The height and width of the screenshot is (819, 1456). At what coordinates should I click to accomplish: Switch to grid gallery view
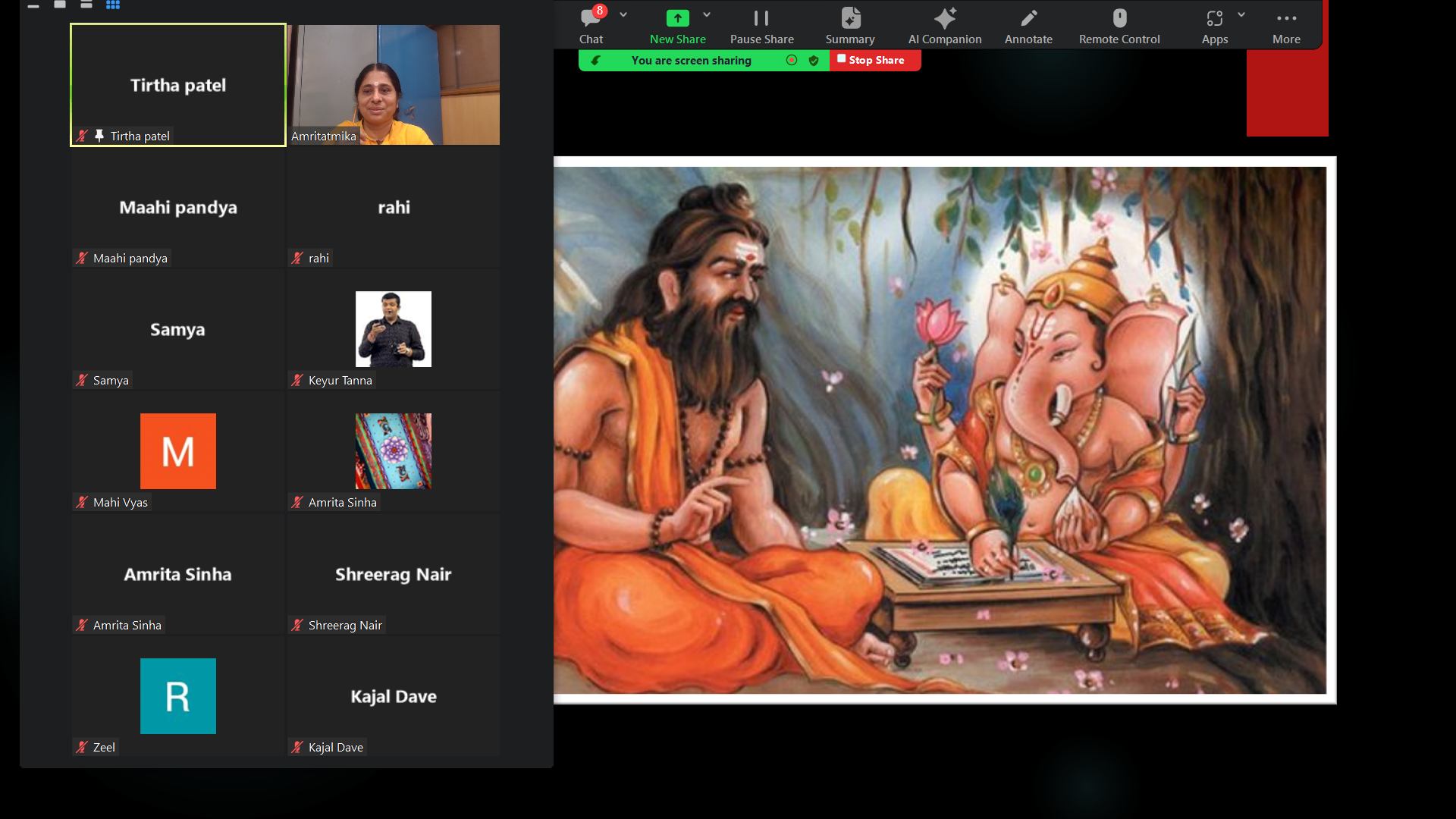click(x=113, y=5)
